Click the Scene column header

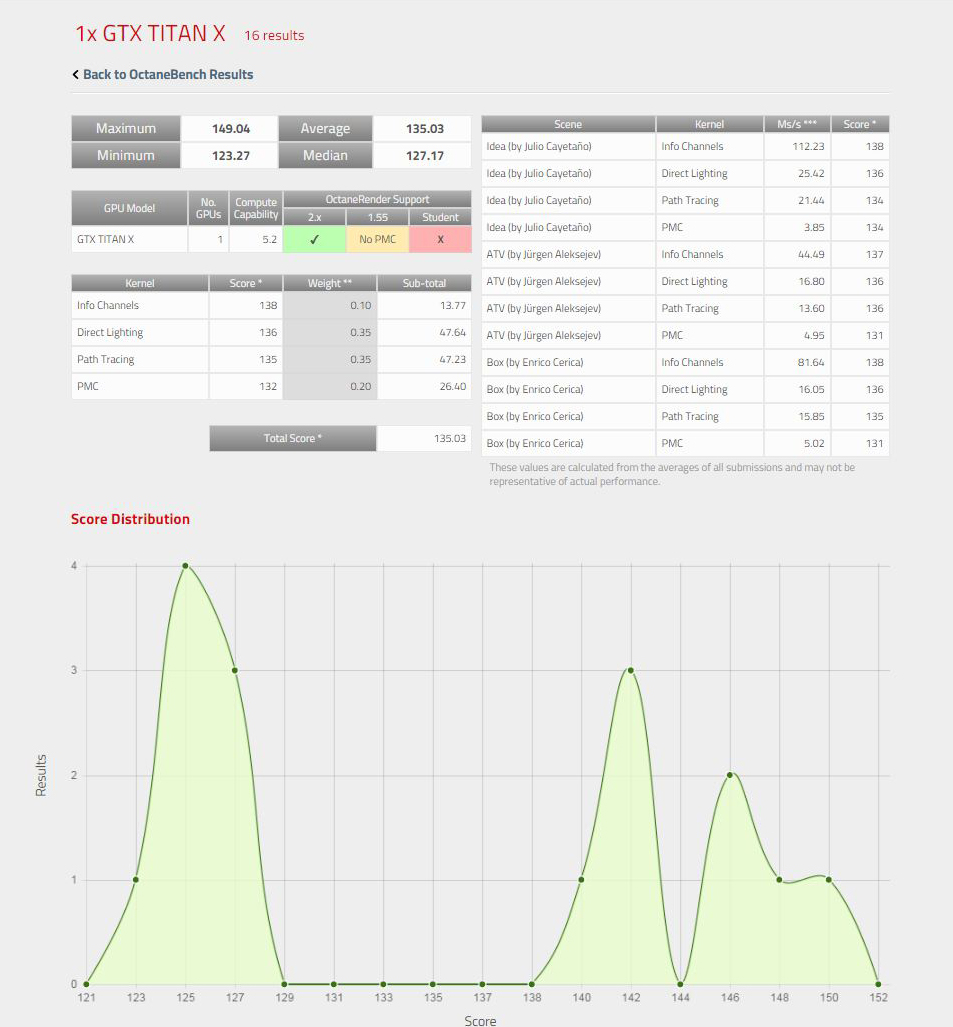(x=568, y=124)
